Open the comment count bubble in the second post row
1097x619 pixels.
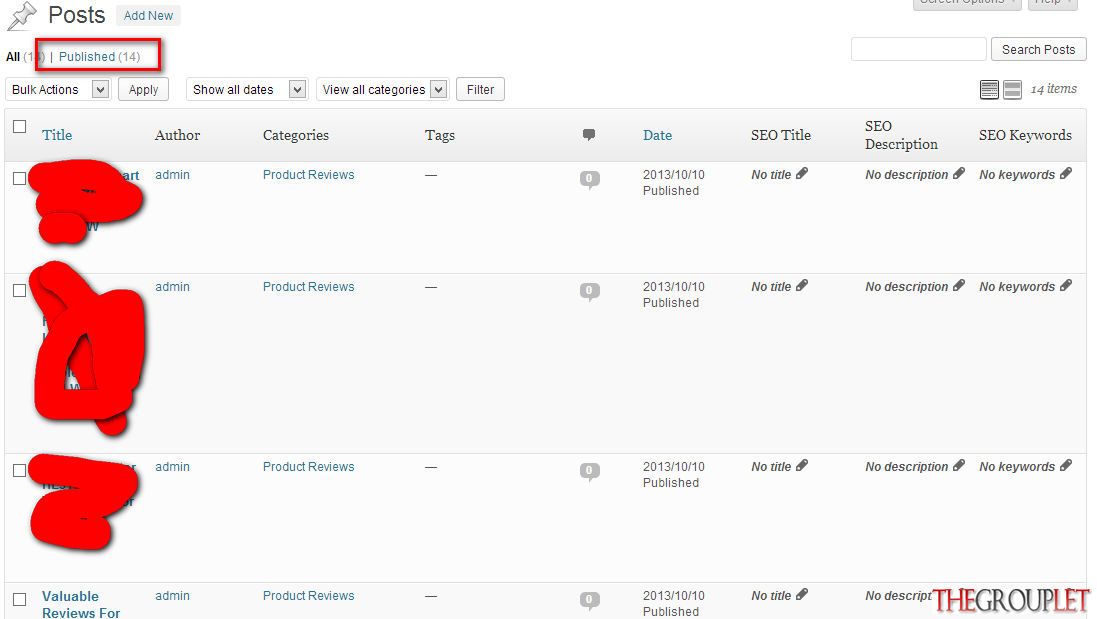click(x=589, y=291)
